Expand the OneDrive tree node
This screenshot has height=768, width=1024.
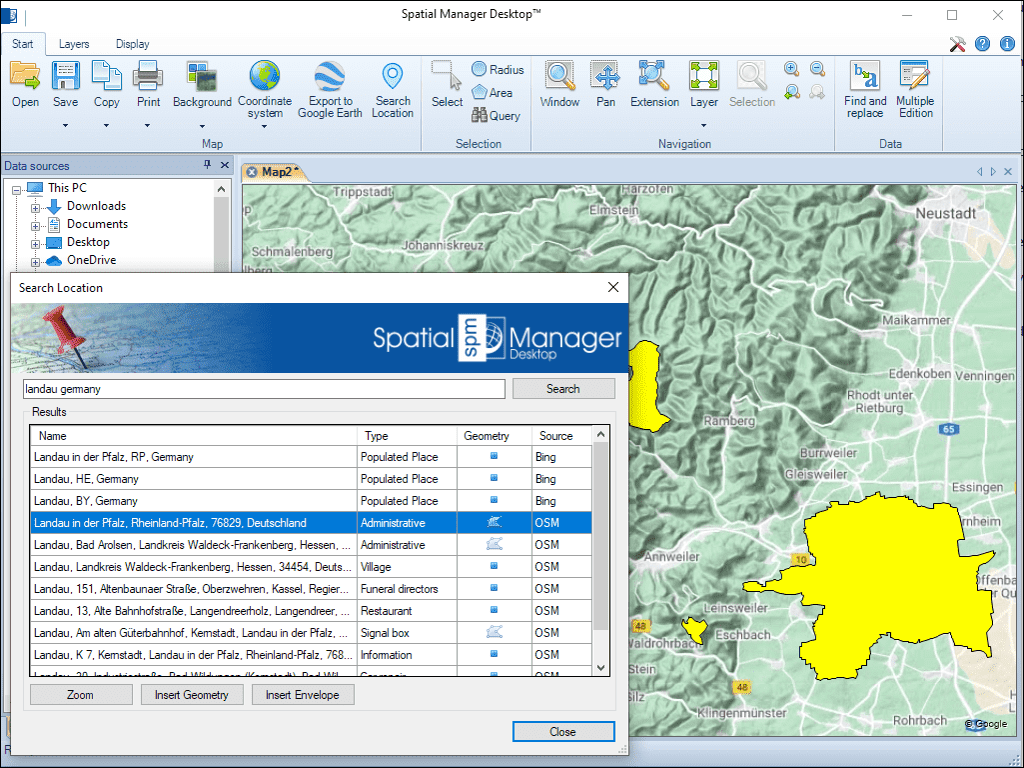click(35, 262)
